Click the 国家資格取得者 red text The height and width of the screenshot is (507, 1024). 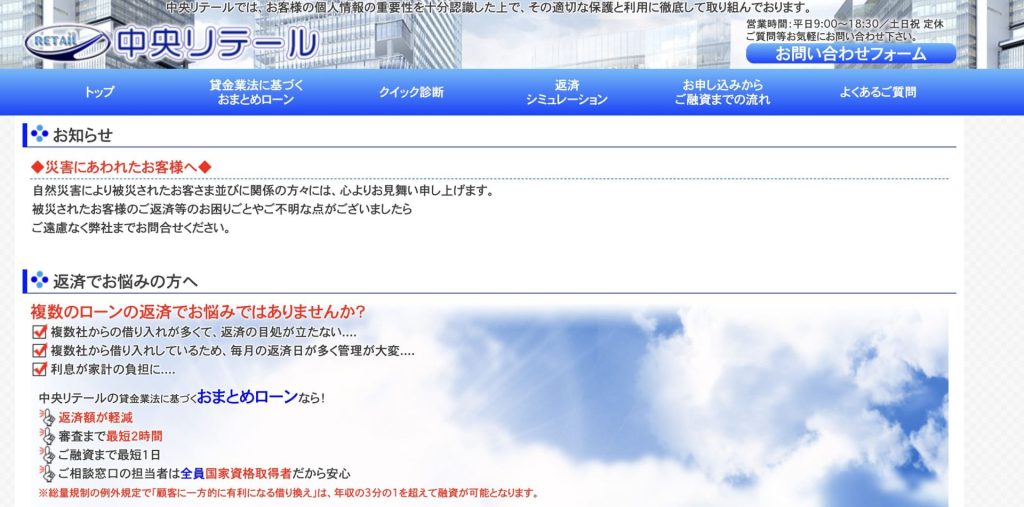click(x=248, y=474)
